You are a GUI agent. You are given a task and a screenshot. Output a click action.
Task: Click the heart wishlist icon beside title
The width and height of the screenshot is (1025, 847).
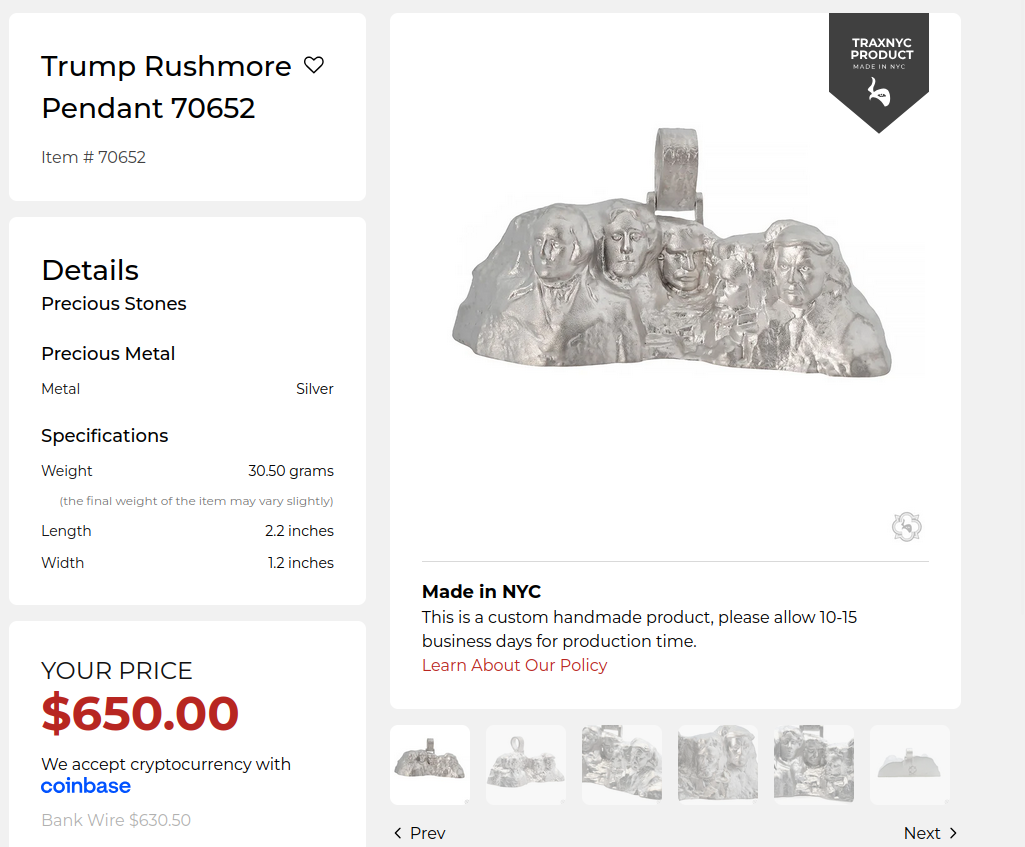(314, 66)
